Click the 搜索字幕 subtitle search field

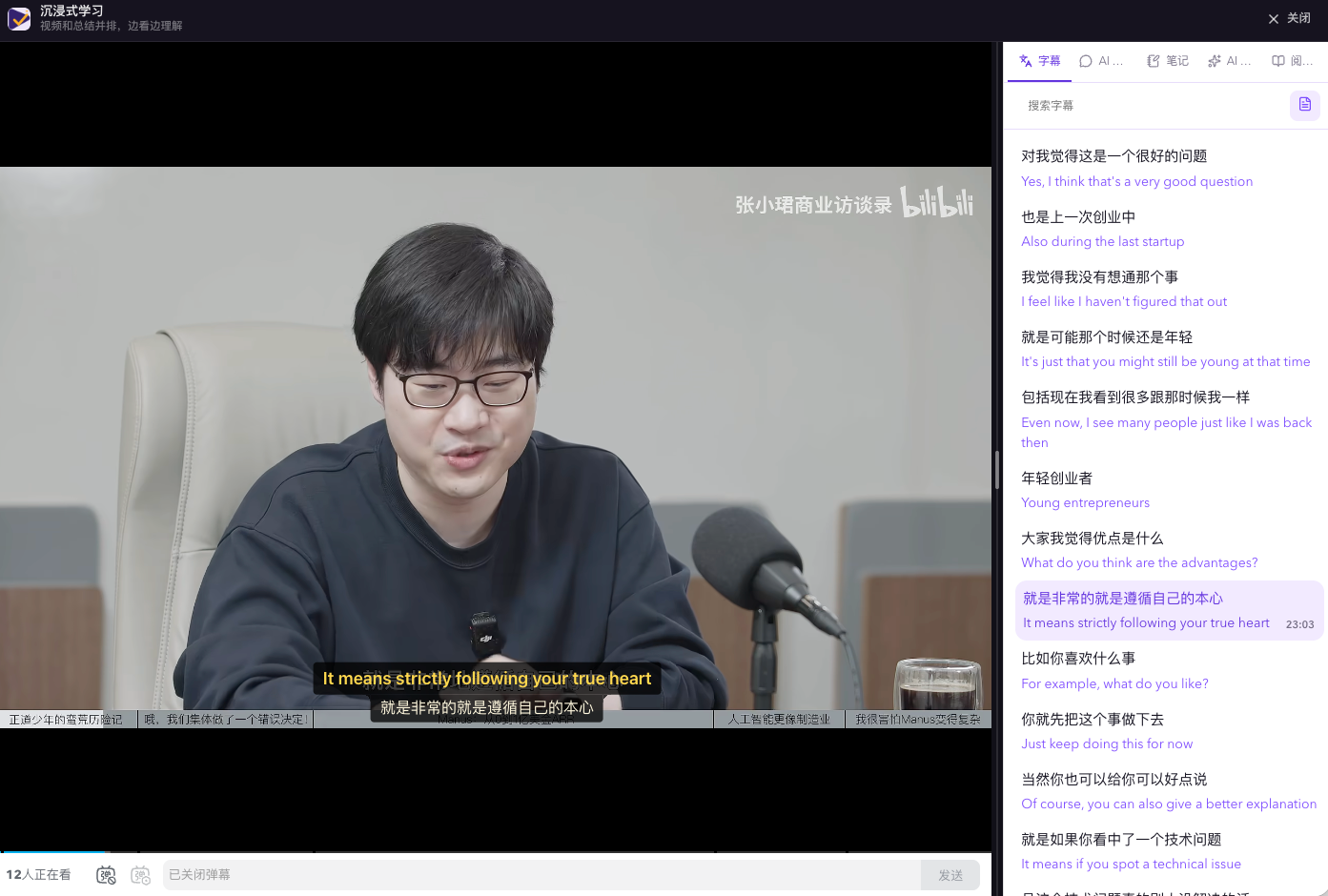click(x=1152, y=106)
